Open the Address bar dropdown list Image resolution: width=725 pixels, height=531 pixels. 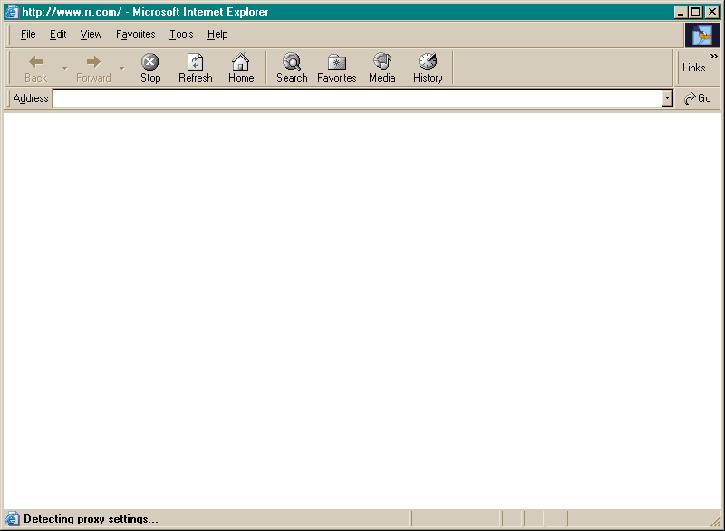tap(667, 99)
